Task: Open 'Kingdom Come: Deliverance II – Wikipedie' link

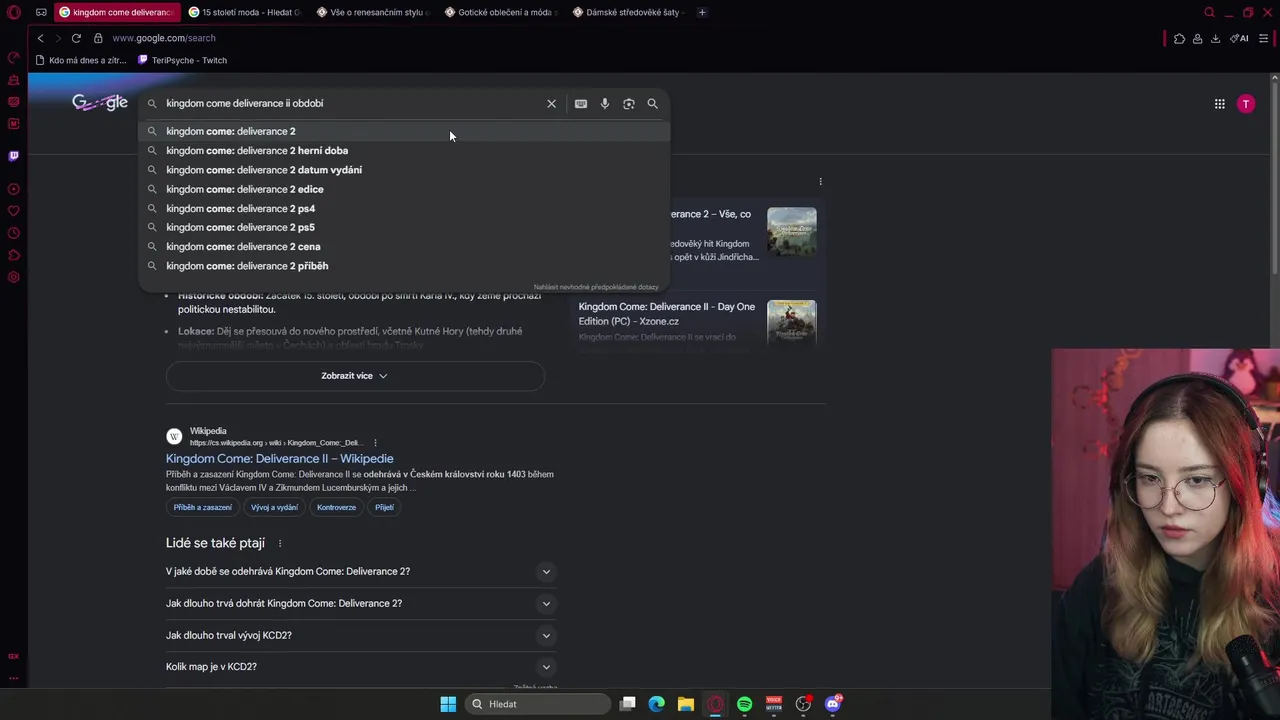Action: pyautogui.click(x=280, y=459)
